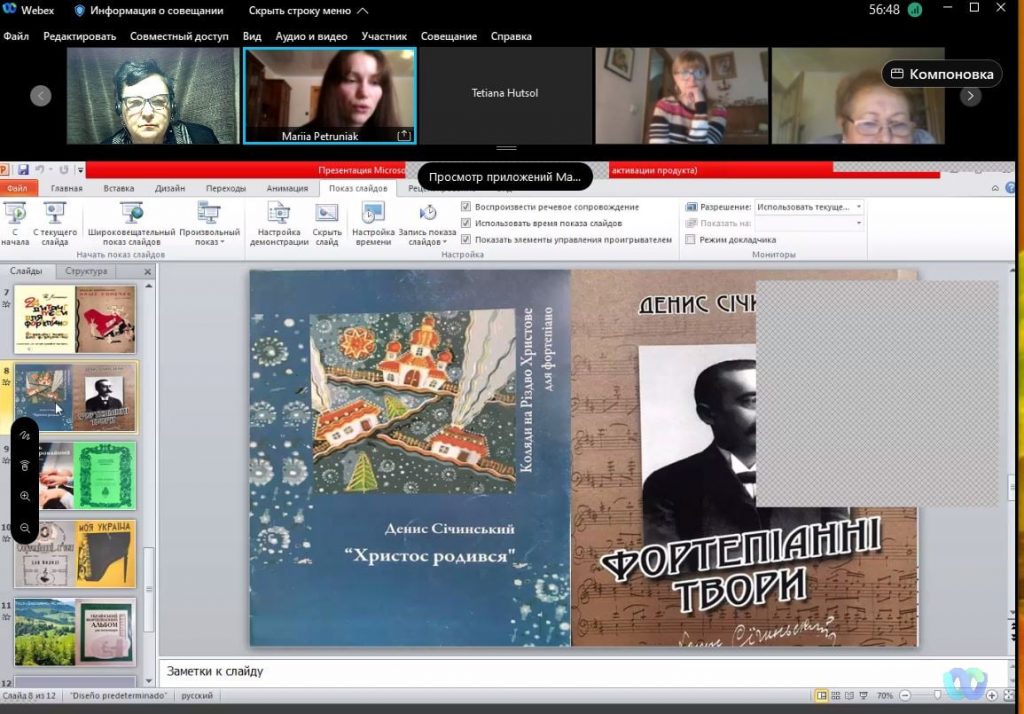Click Скрыть строку меню button
This screenshot has width=1024, height=714.
(x=308, y=11)
